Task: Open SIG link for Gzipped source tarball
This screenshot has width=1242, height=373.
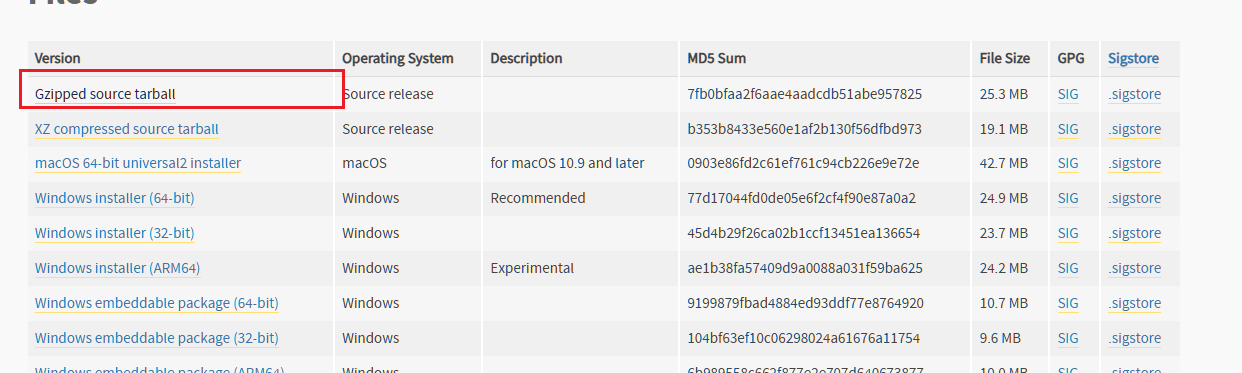Action: tap(1068, 94)
